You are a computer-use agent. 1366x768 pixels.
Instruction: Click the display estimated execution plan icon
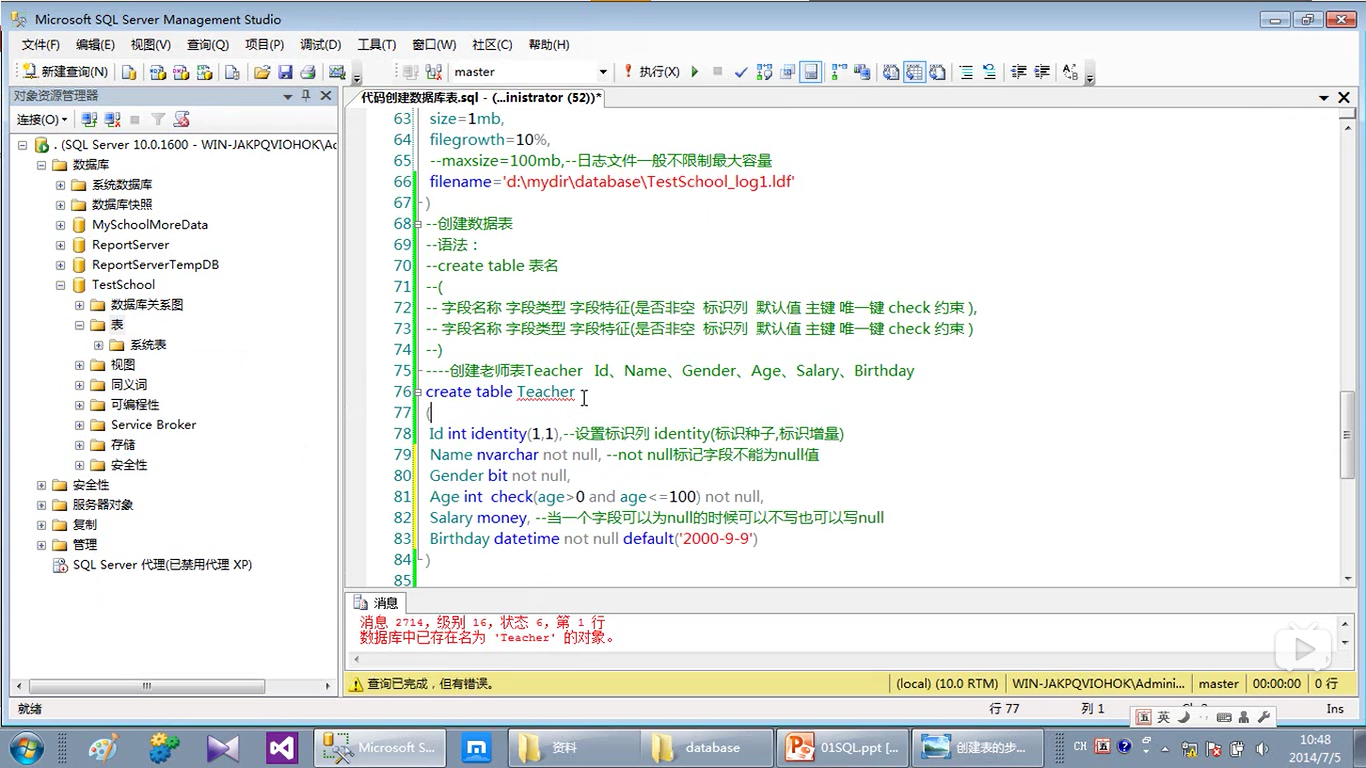tap(765, 72)
